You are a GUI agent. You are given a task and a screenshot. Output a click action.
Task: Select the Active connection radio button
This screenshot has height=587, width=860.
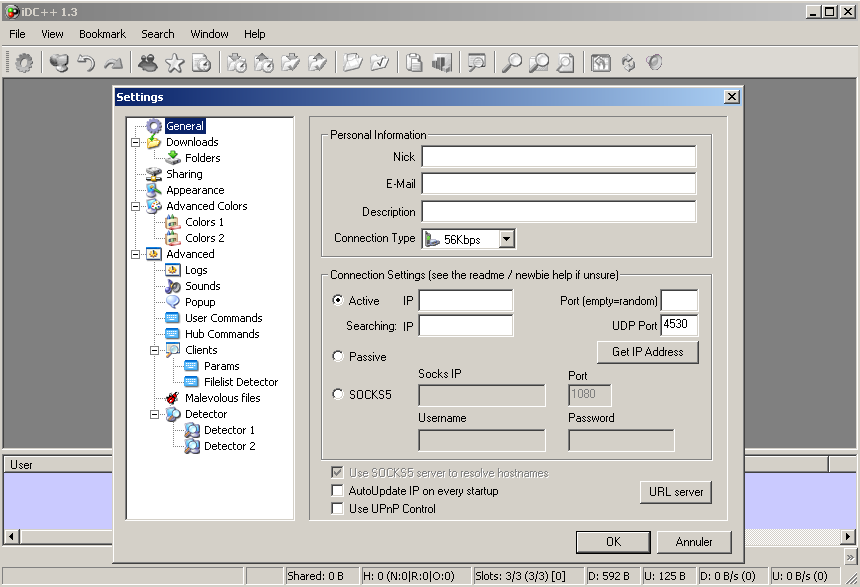pos(338,300)
